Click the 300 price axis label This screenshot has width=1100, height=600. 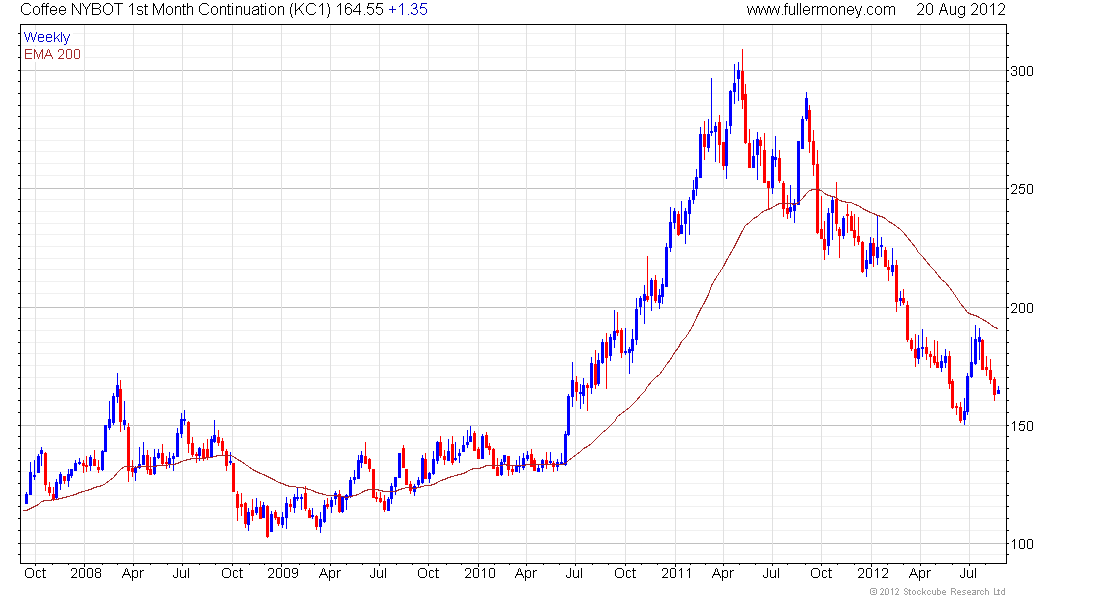(1020, 72)
